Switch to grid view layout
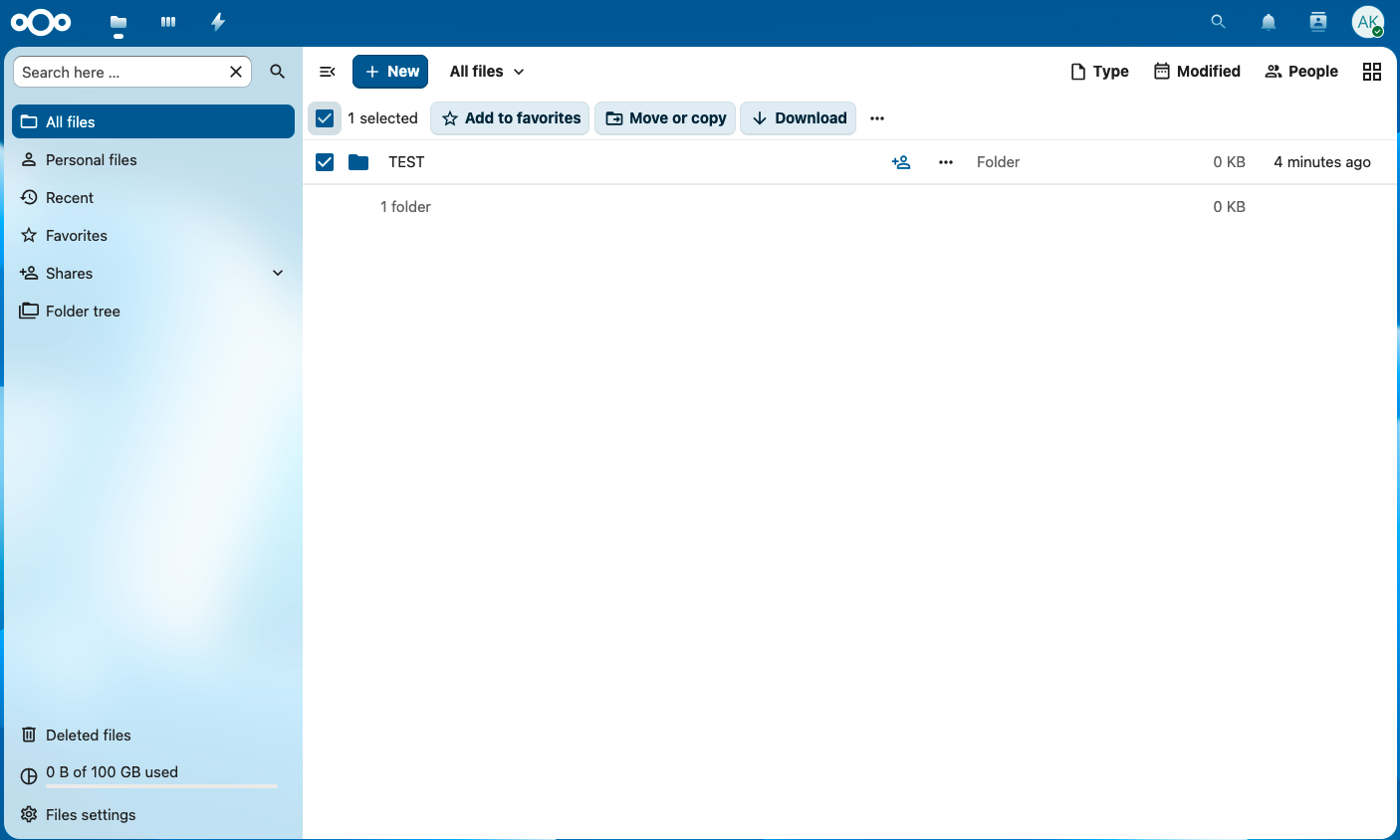The image size is (1400, 840). point(1371,72)
